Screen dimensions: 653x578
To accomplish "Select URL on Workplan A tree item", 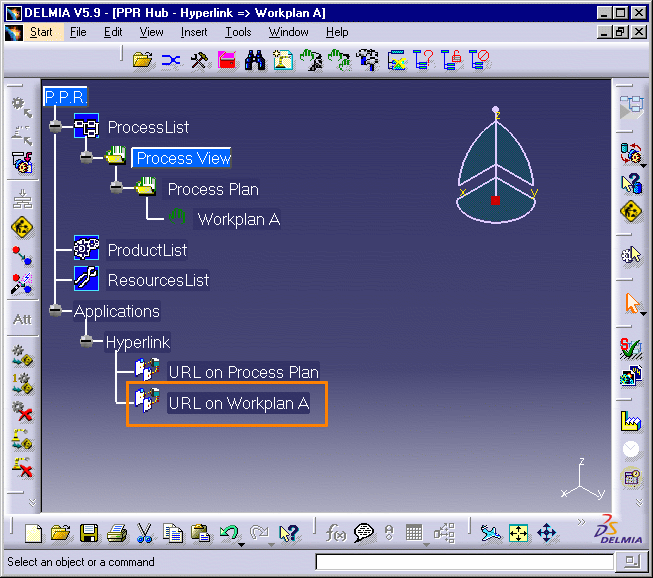I will [239, 403].
